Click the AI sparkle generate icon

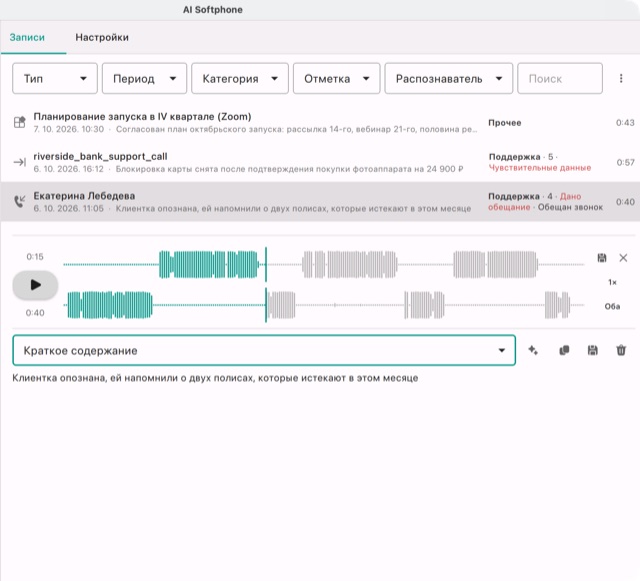coord(533,350)
